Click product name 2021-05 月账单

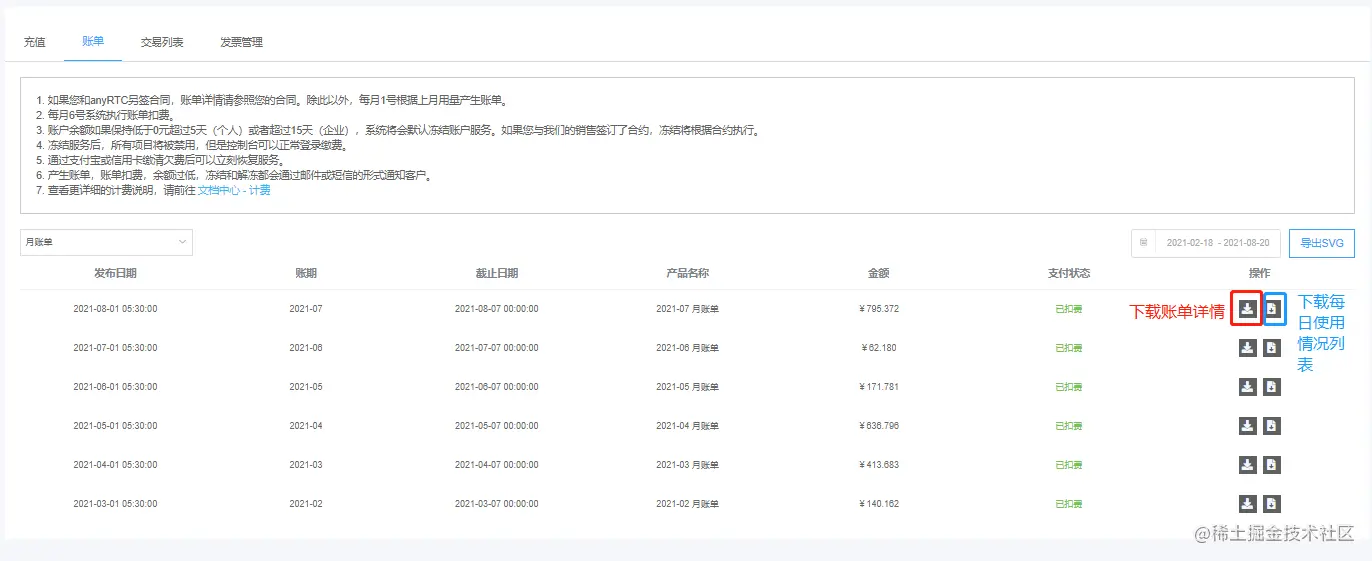point(687,387)
